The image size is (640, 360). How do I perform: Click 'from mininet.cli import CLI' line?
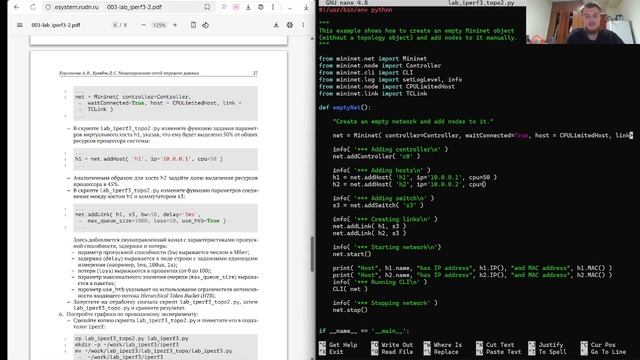coord(366,73)
